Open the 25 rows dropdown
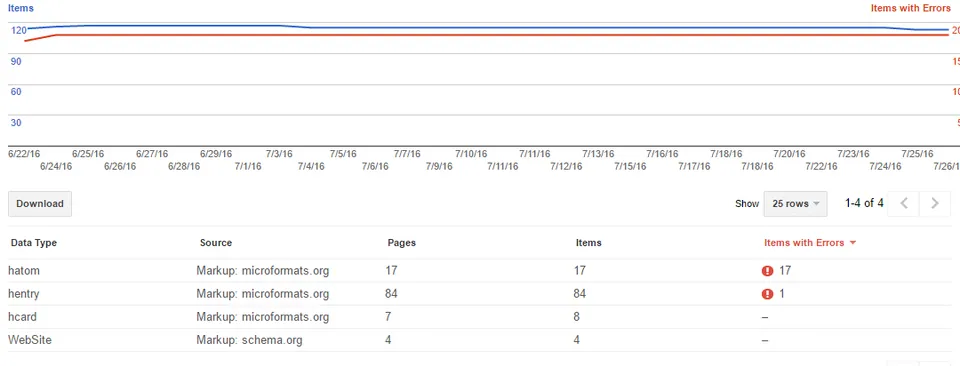This screenshot has height=366, width=960. (x=795, y=204)
